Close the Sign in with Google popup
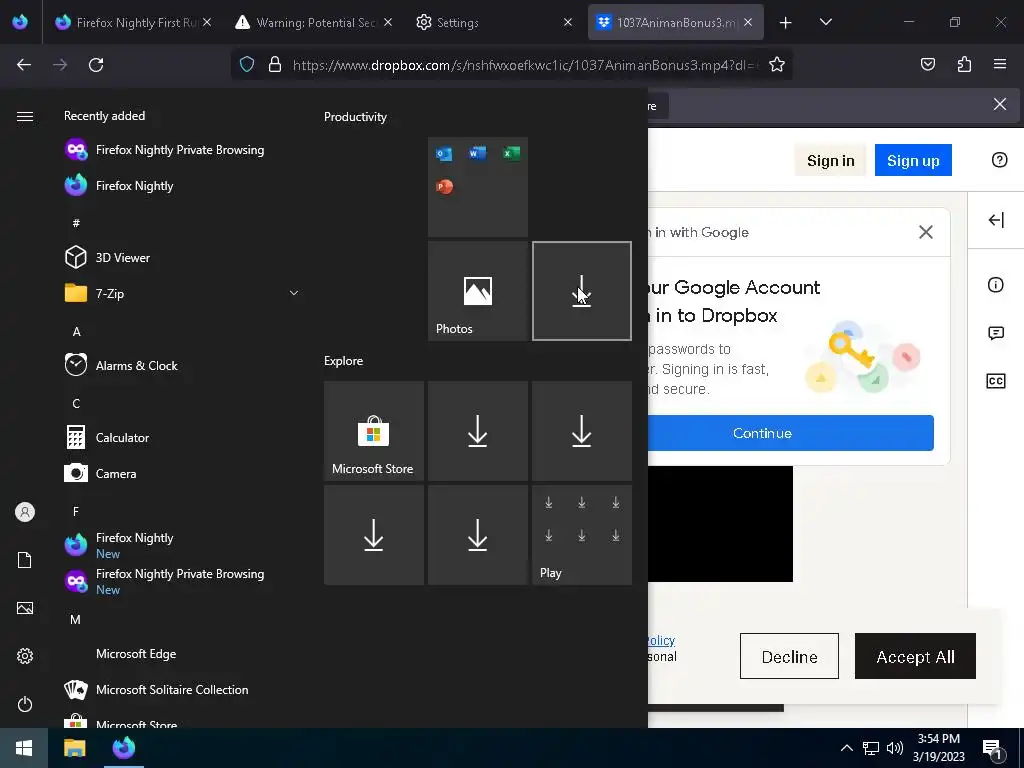Screen dimensions: 1024x768 [925, 232]
